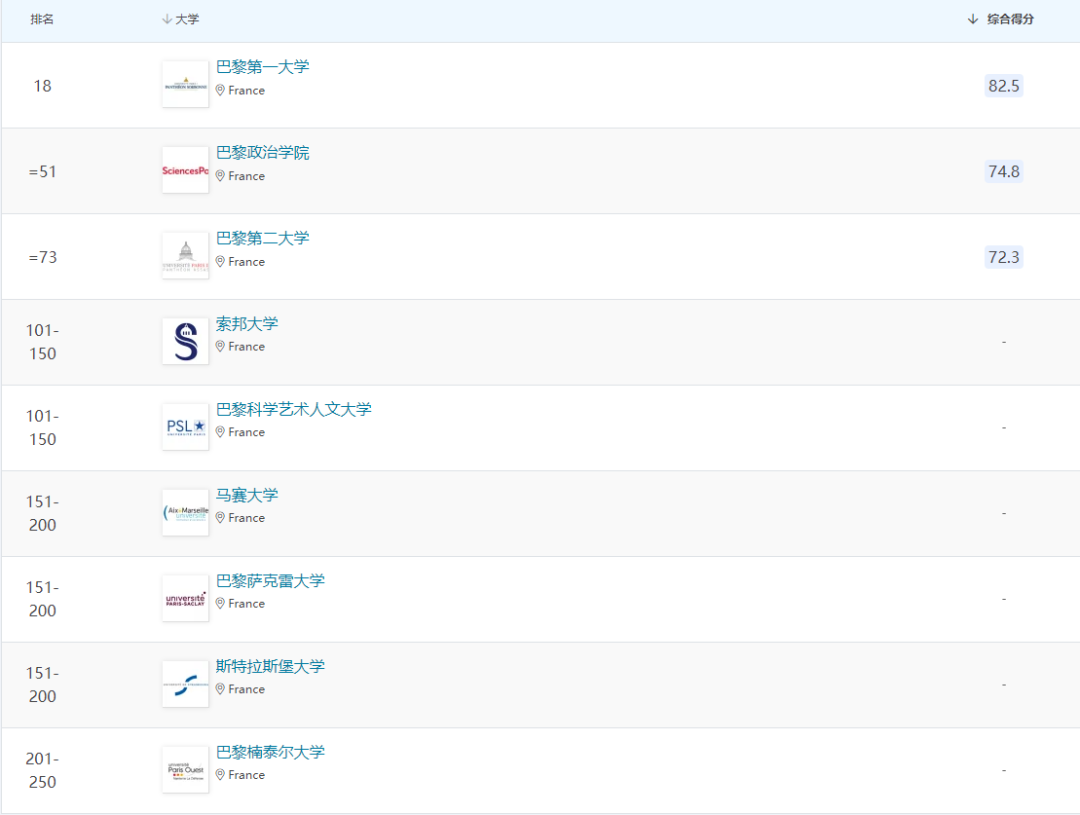Image resolution: width=1080 pixels, height=815 pixels.
Task: Click the Panthéon Sorbonne logo for 巴黎第一大学
Action: [185, 84]
